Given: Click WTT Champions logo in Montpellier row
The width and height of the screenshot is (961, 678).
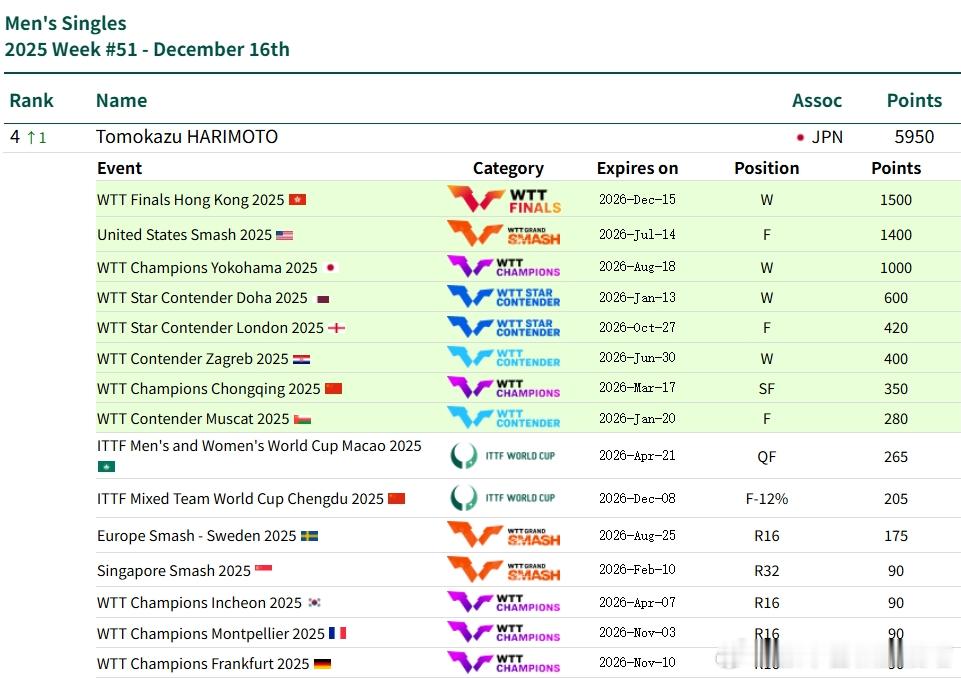Looking at the screenshot, I should (x=504, y=633).
